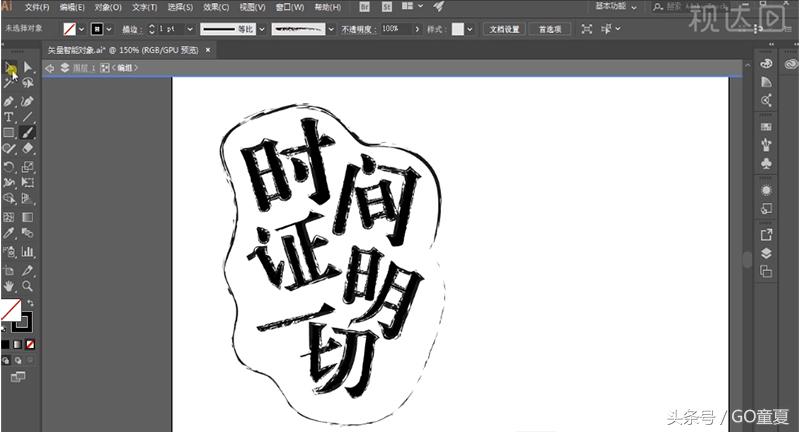
Task: Open brush definition dropdown
Action: 331,30
